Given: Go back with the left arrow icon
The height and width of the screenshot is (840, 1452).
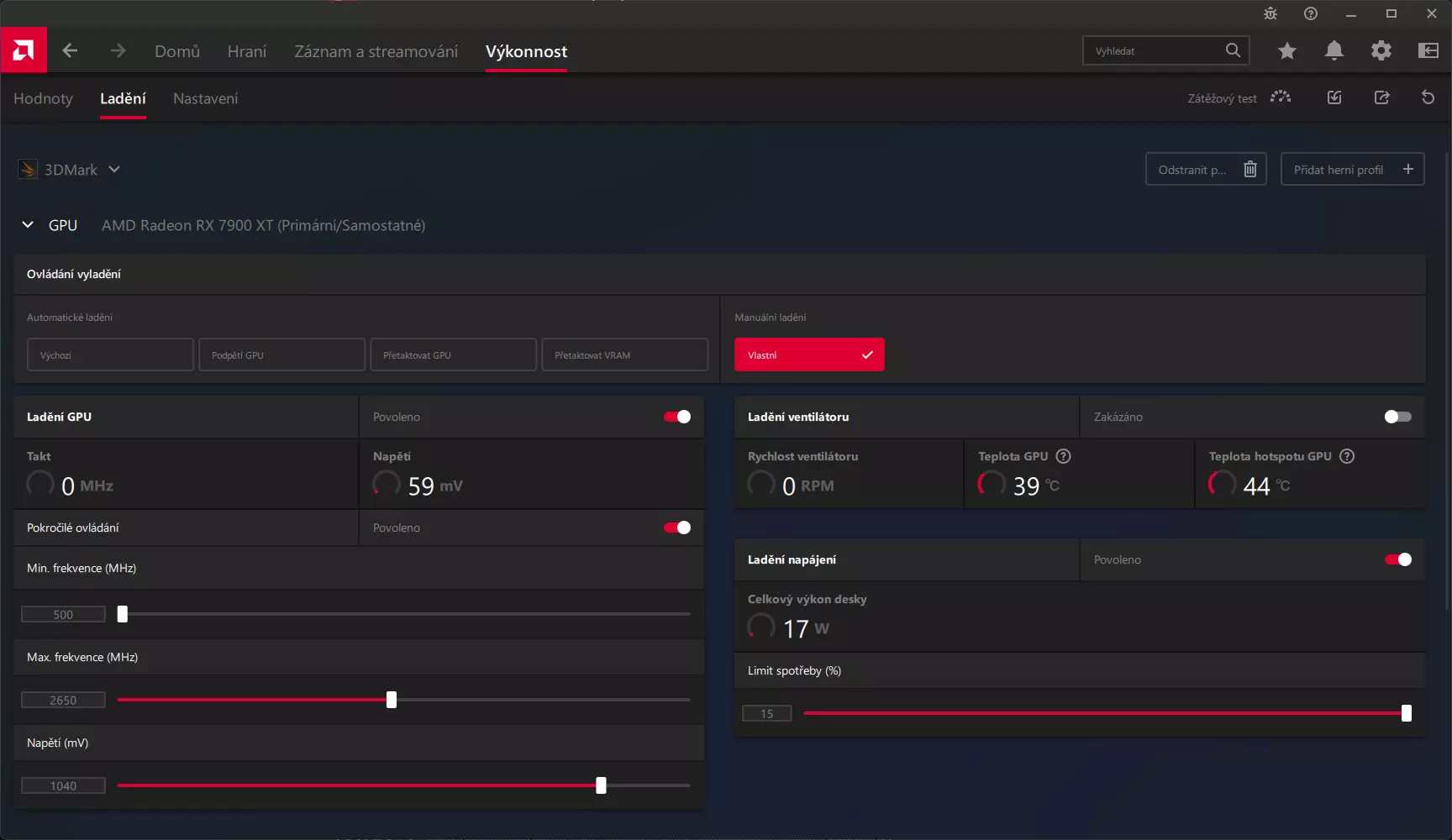Looking at the screenshot, I should point(71,51).
